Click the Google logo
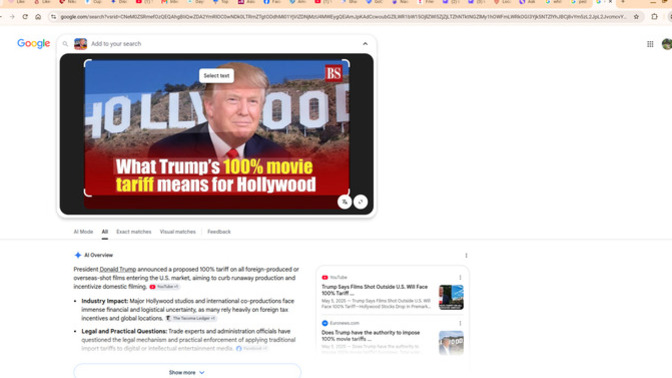672x378 pixels. pos(33,44)
